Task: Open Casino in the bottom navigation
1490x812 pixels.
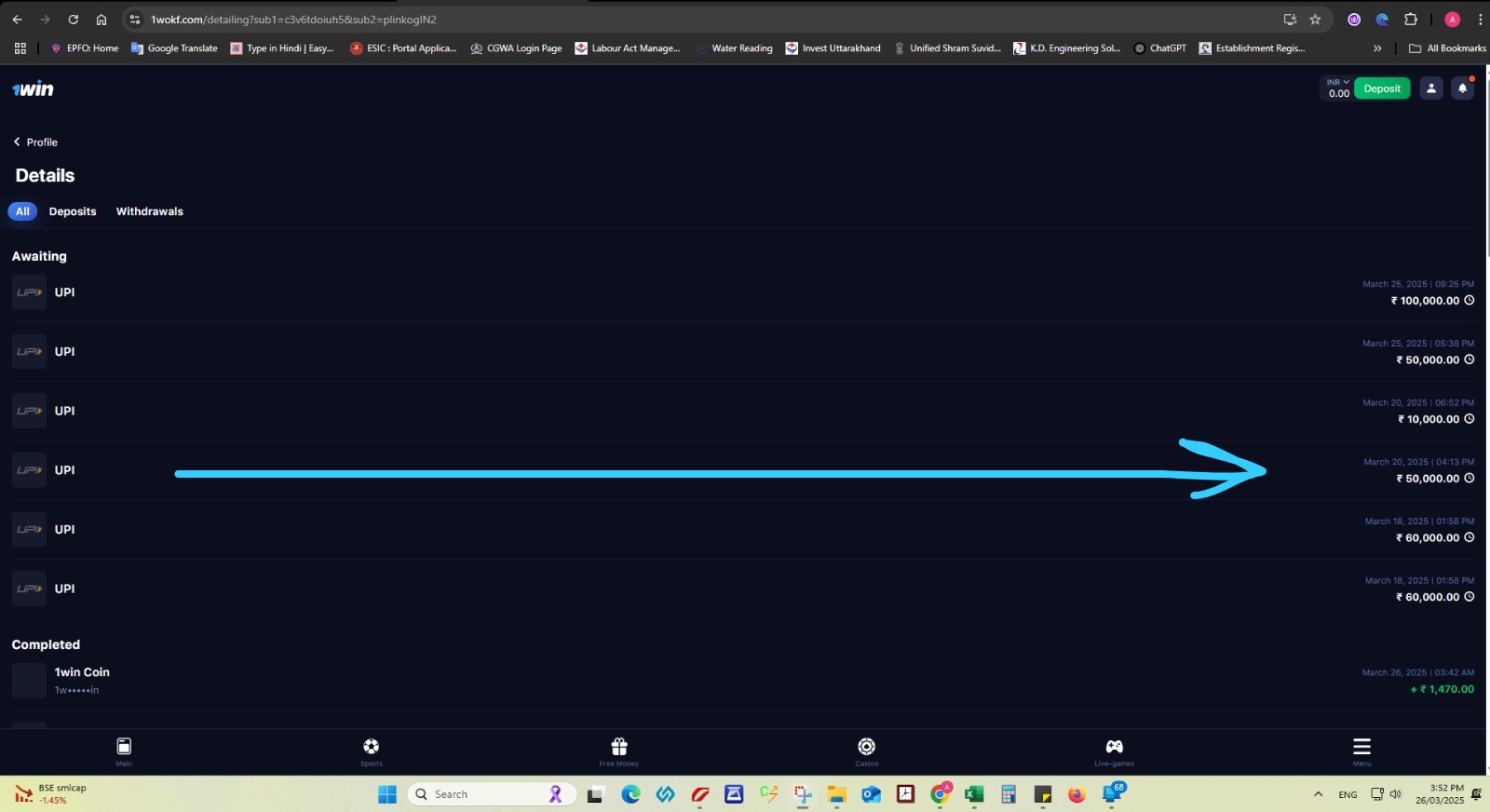Action: click(x=867, y=751)
